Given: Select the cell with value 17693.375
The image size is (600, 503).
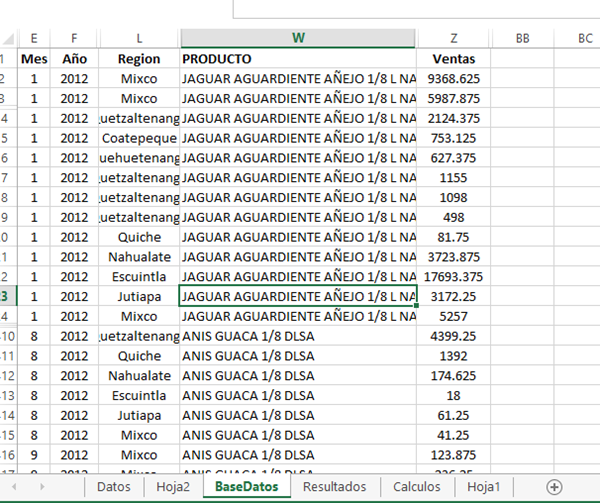Looking at the screenshot, I should [x=454, y=276].
